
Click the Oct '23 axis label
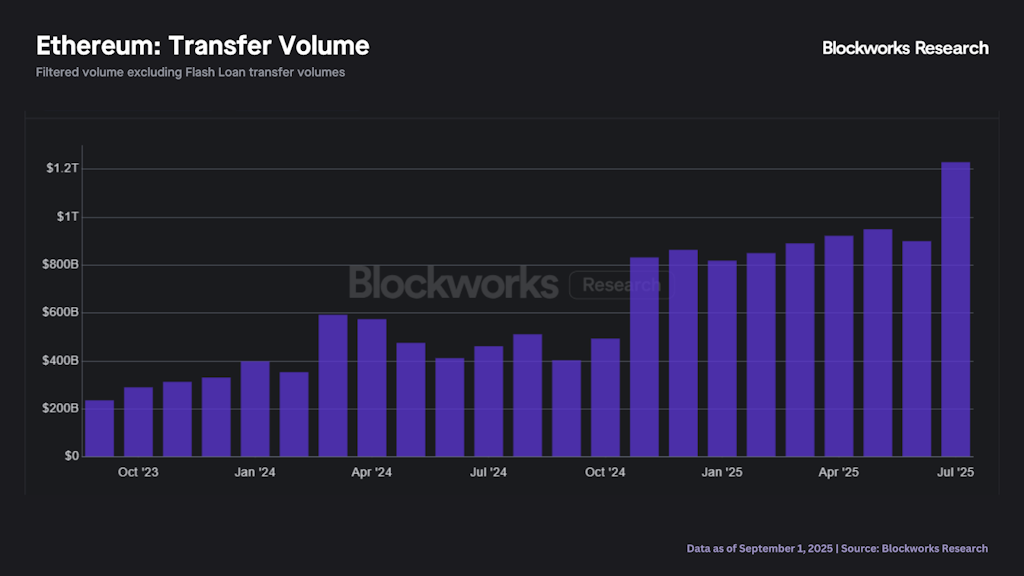[x=138, y=472]
